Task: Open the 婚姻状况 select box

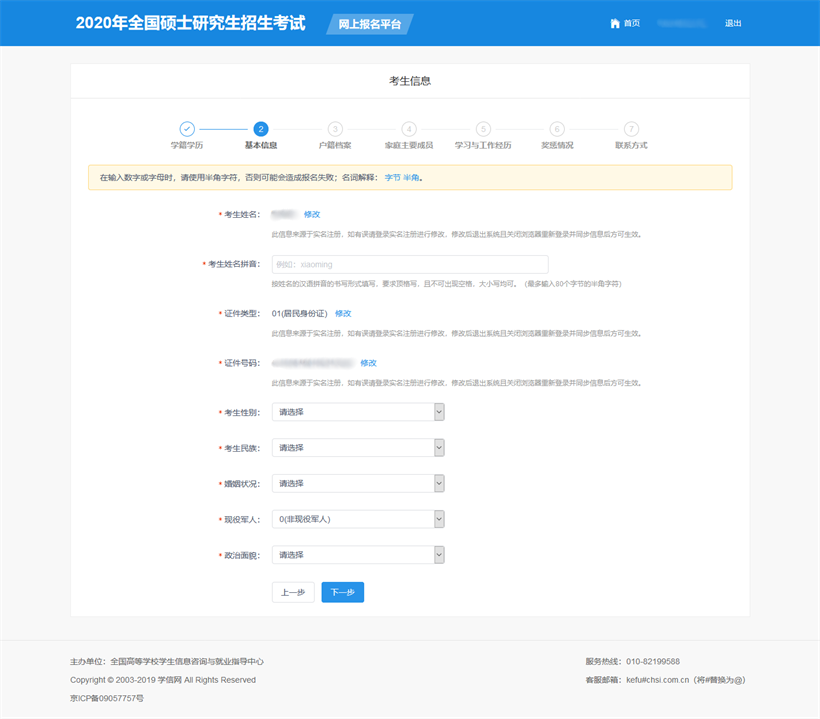Action: pos(358,483)
